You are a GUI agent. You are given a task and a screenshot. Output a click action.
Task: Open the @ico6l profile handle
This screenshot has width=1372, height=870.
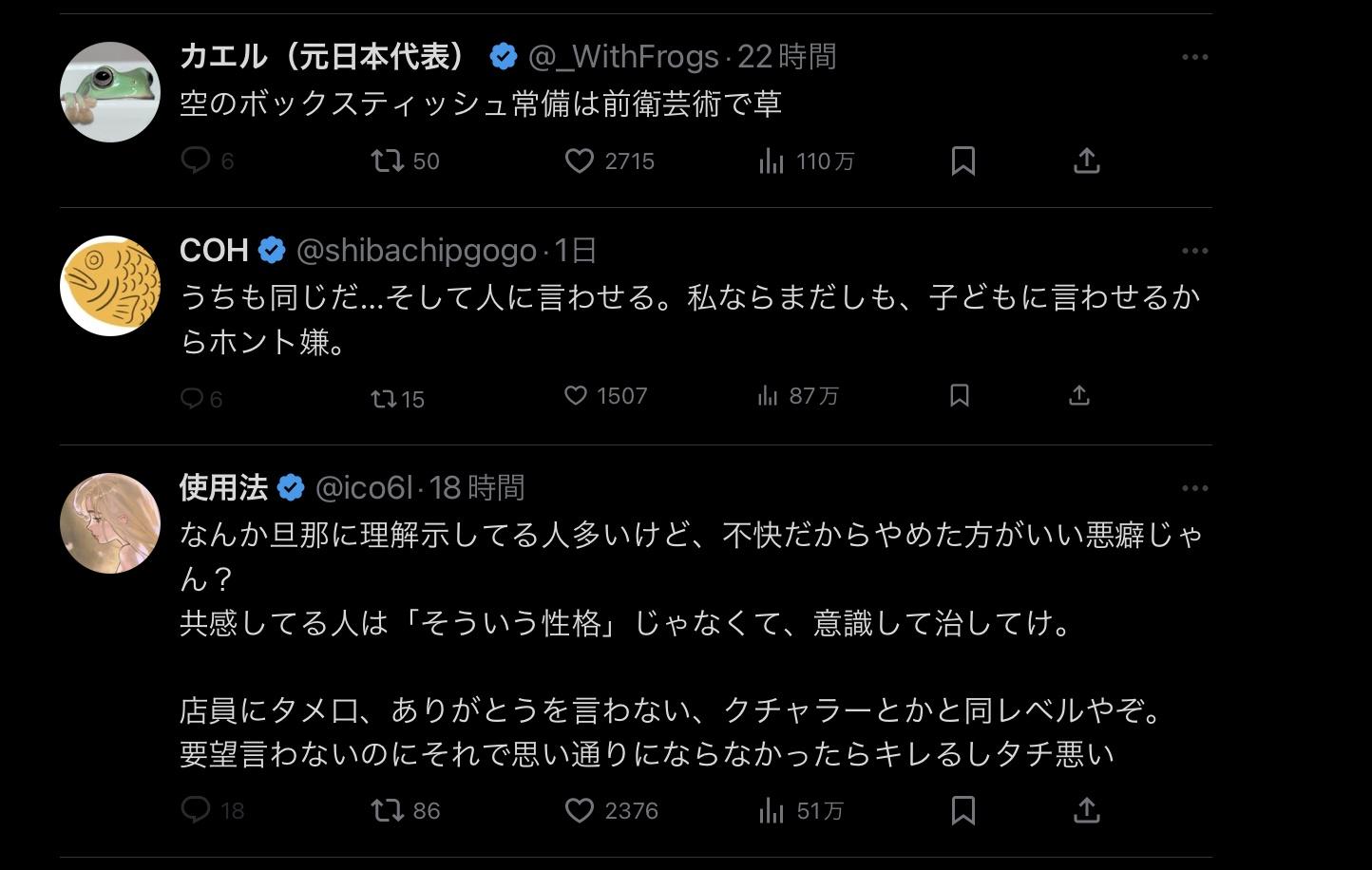pos(365,488)
